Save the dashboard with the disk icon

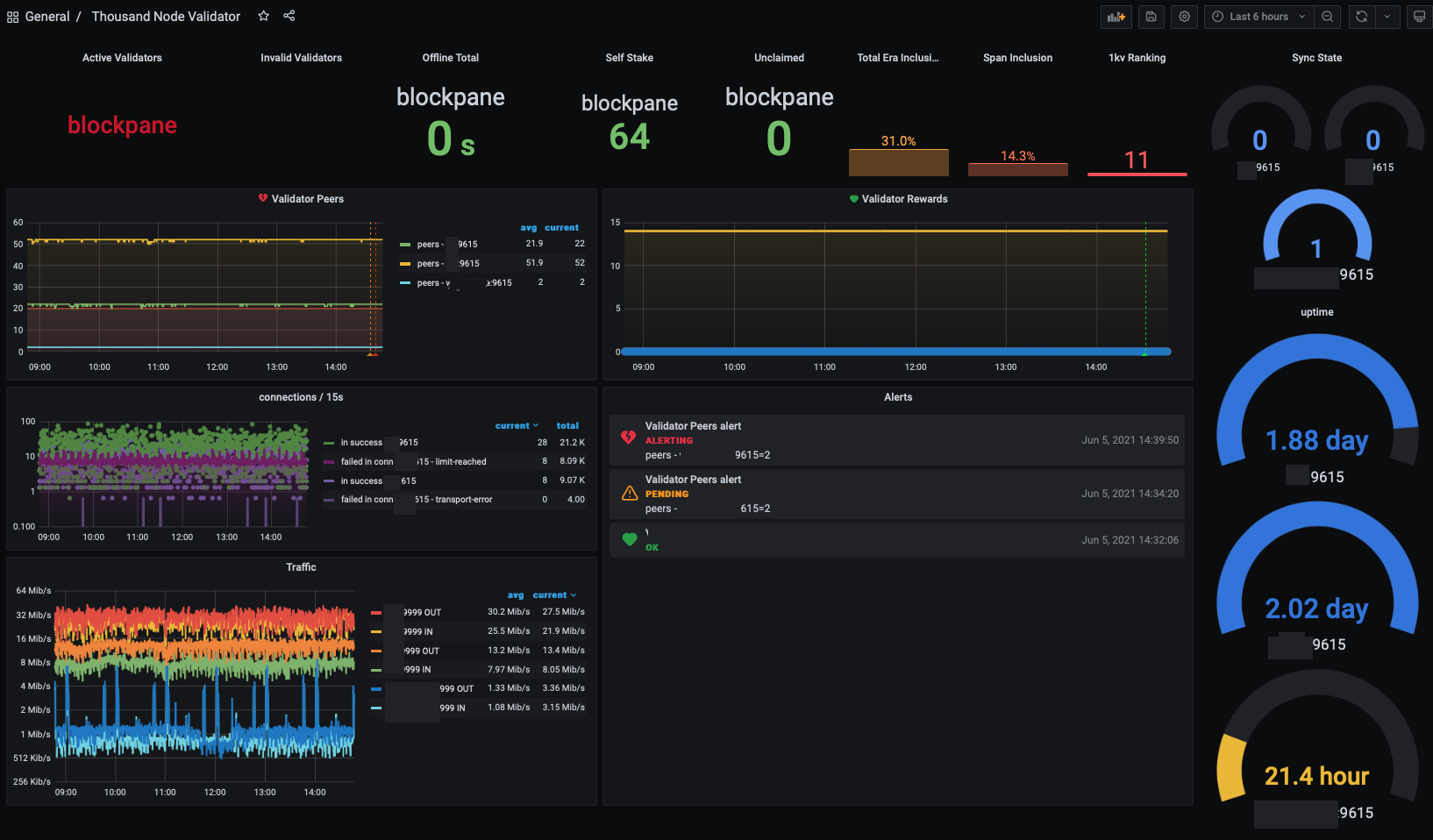(1151, 17)
